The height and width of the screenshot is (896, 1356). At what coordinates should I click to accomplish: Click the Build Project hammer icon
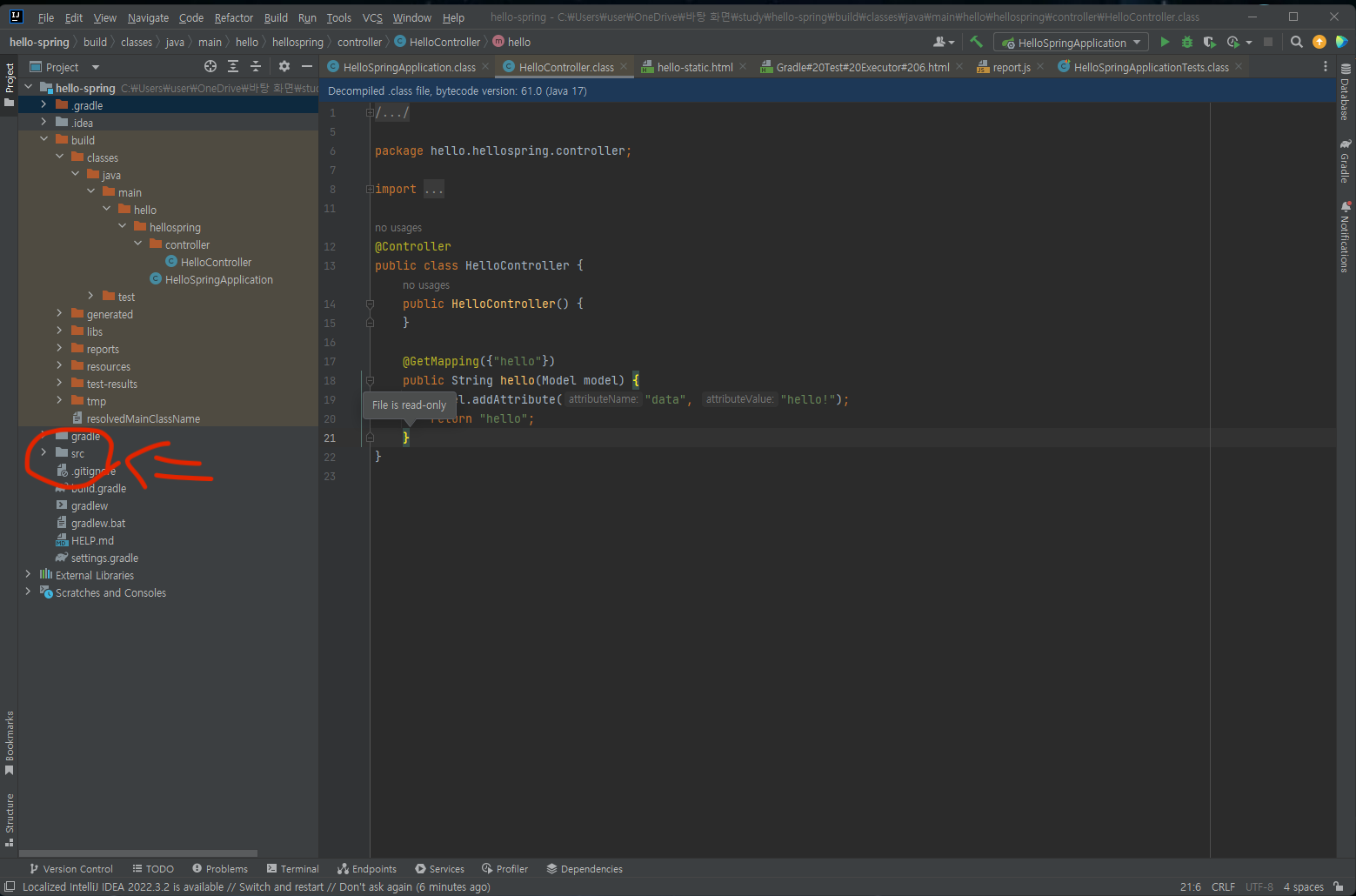click(976, 42)
